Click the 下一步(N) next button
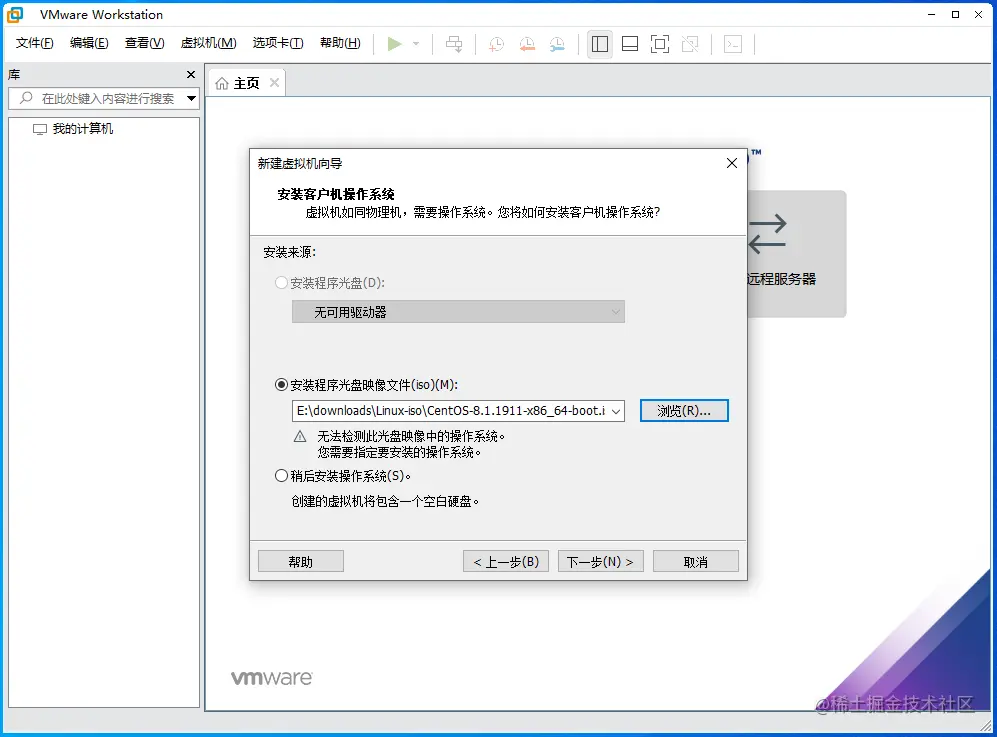 (x=600, y=560)
